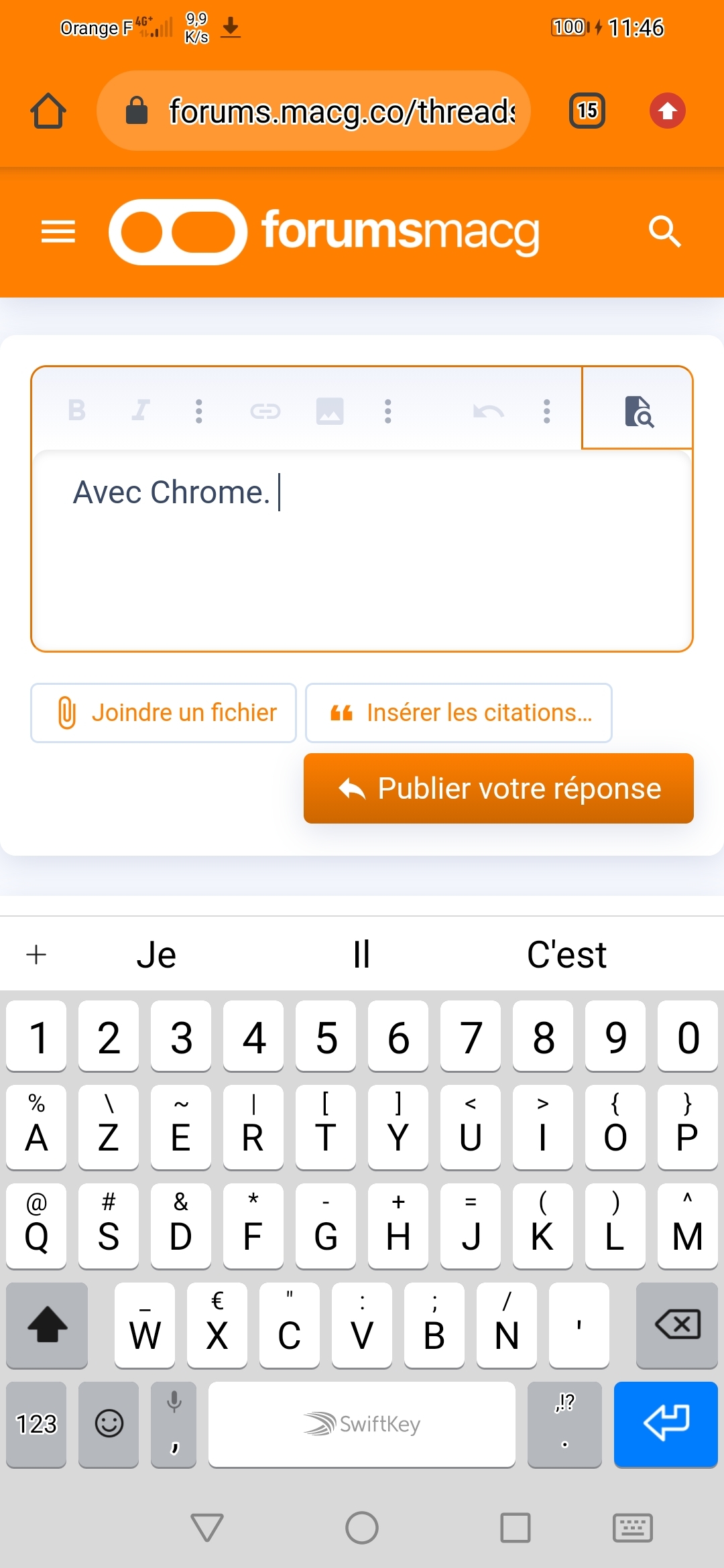Screen dimensions: 724x1568
Task: Undo the last edit
Action: click(x=488, y=410)
